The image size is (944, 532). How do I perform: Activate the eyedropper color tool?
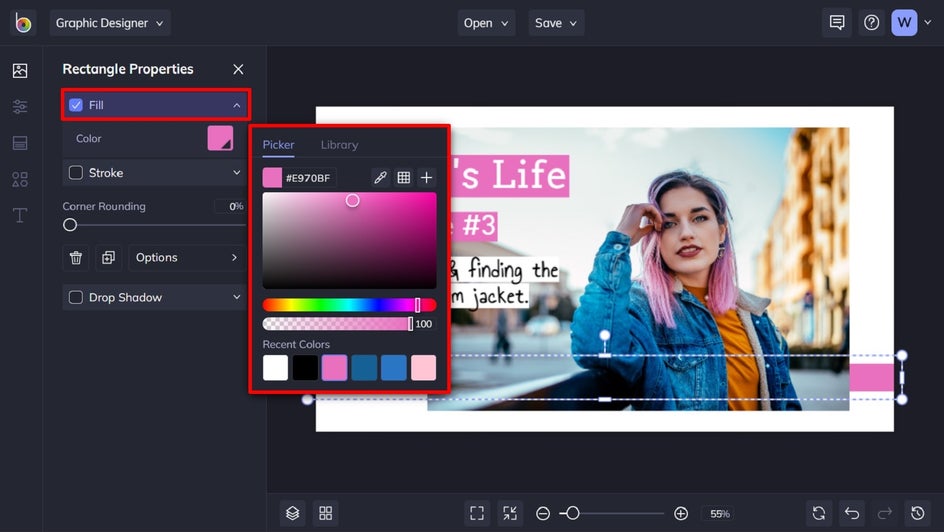click(380, 178)
